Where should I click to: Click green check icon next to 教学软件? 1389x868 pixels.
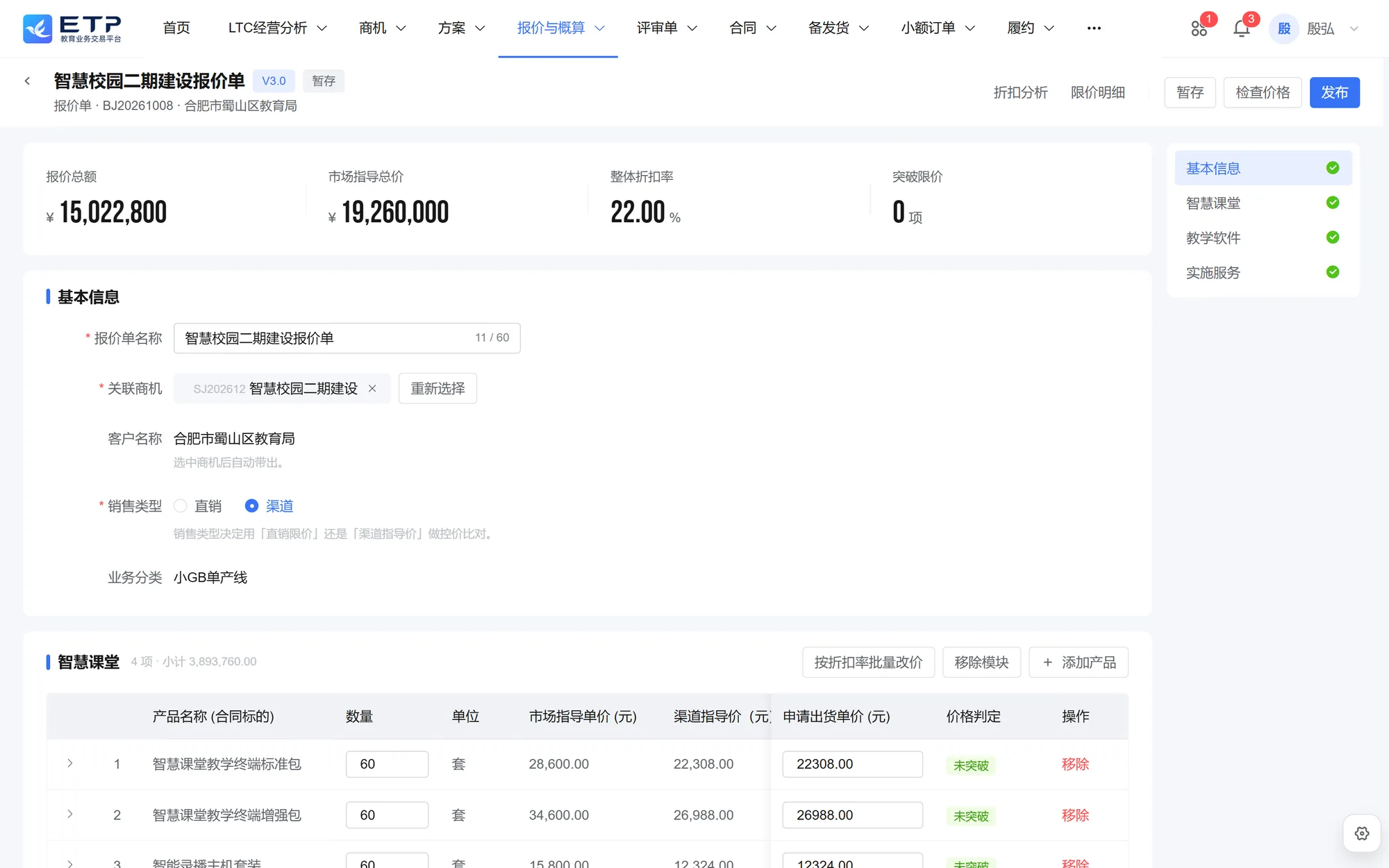click(1332, 237)
